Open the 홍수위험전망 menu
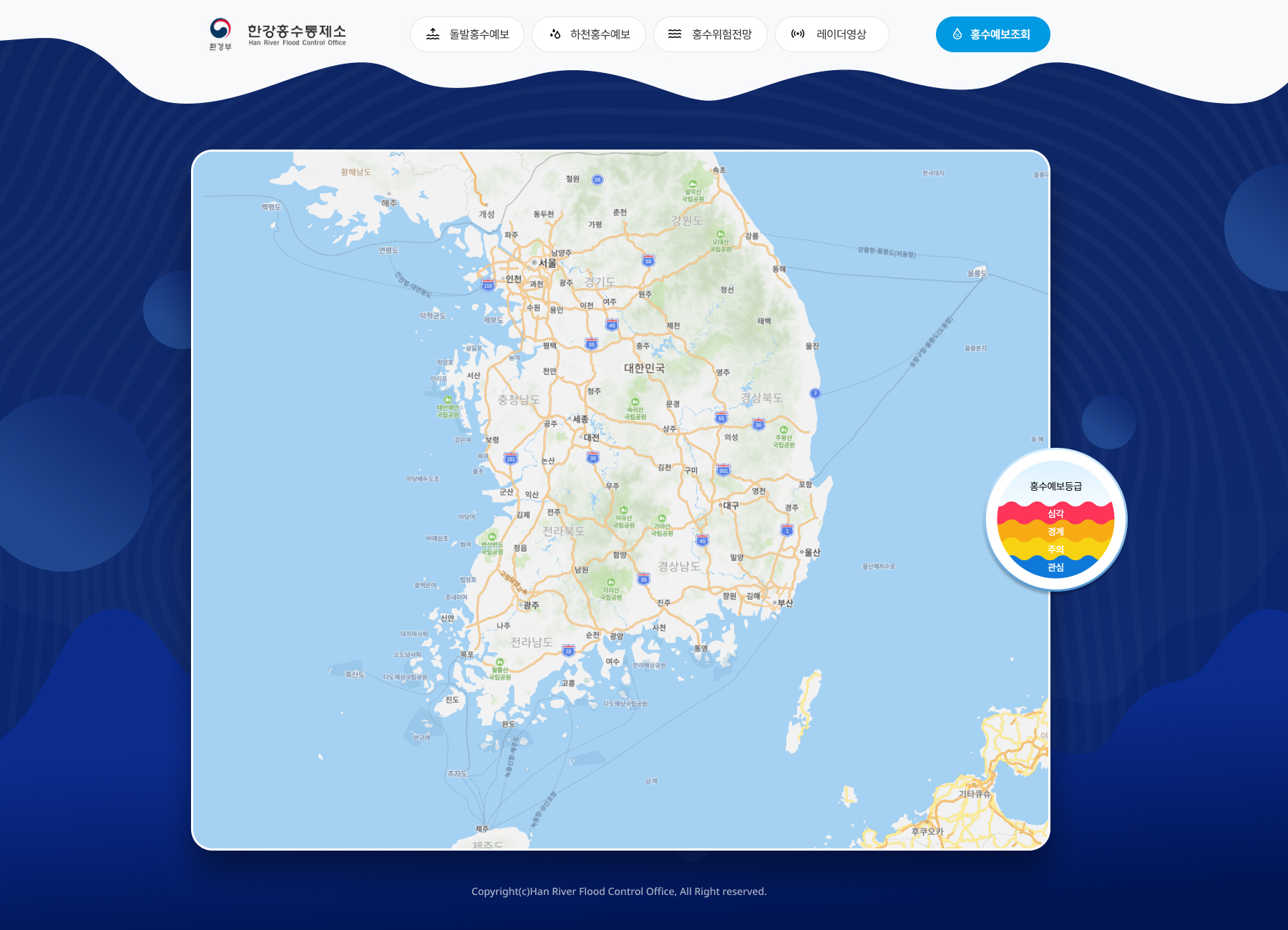 click(x=711, y=34)
